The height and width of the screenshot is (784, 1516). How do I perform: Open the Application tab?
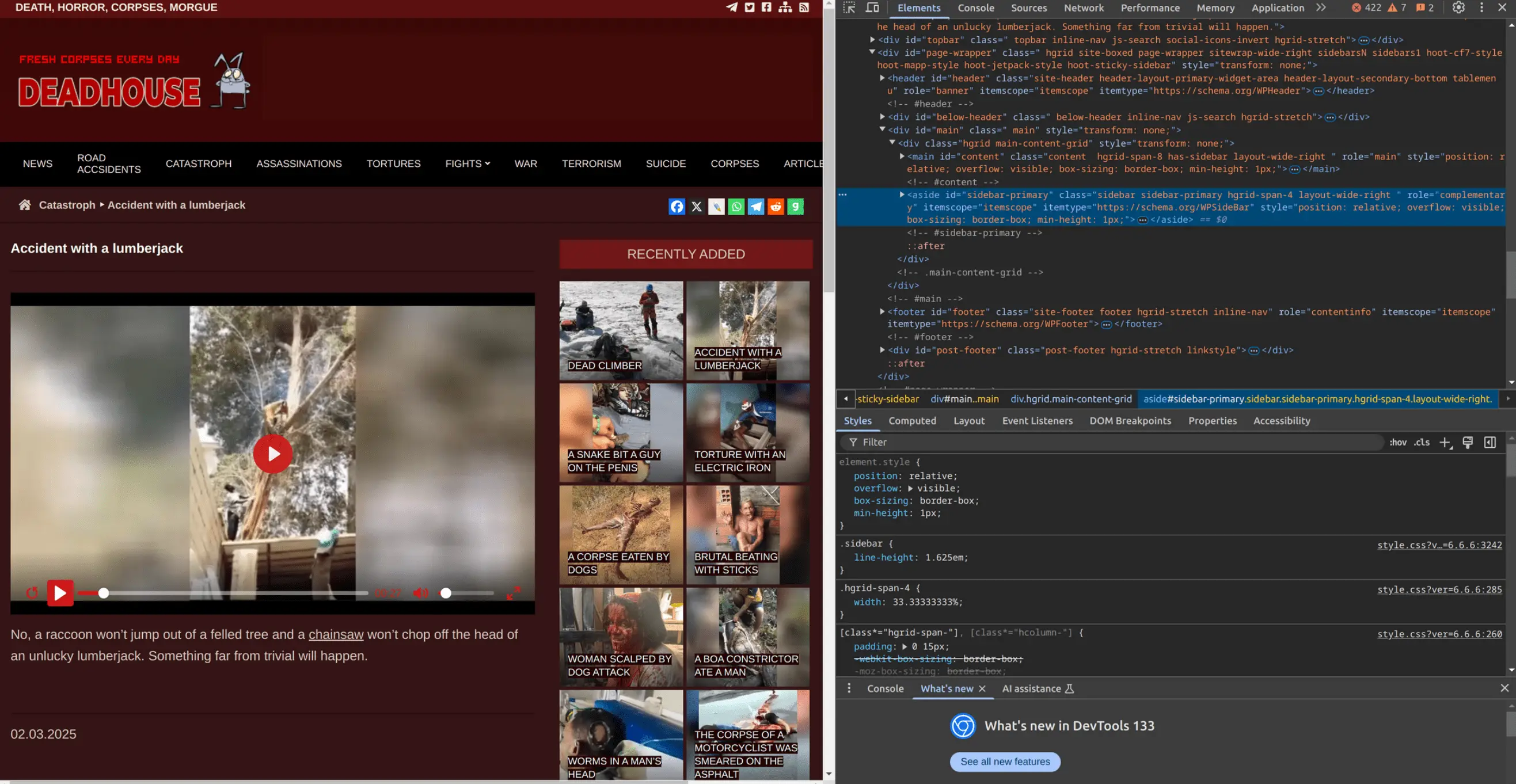tap(1278, 7)
